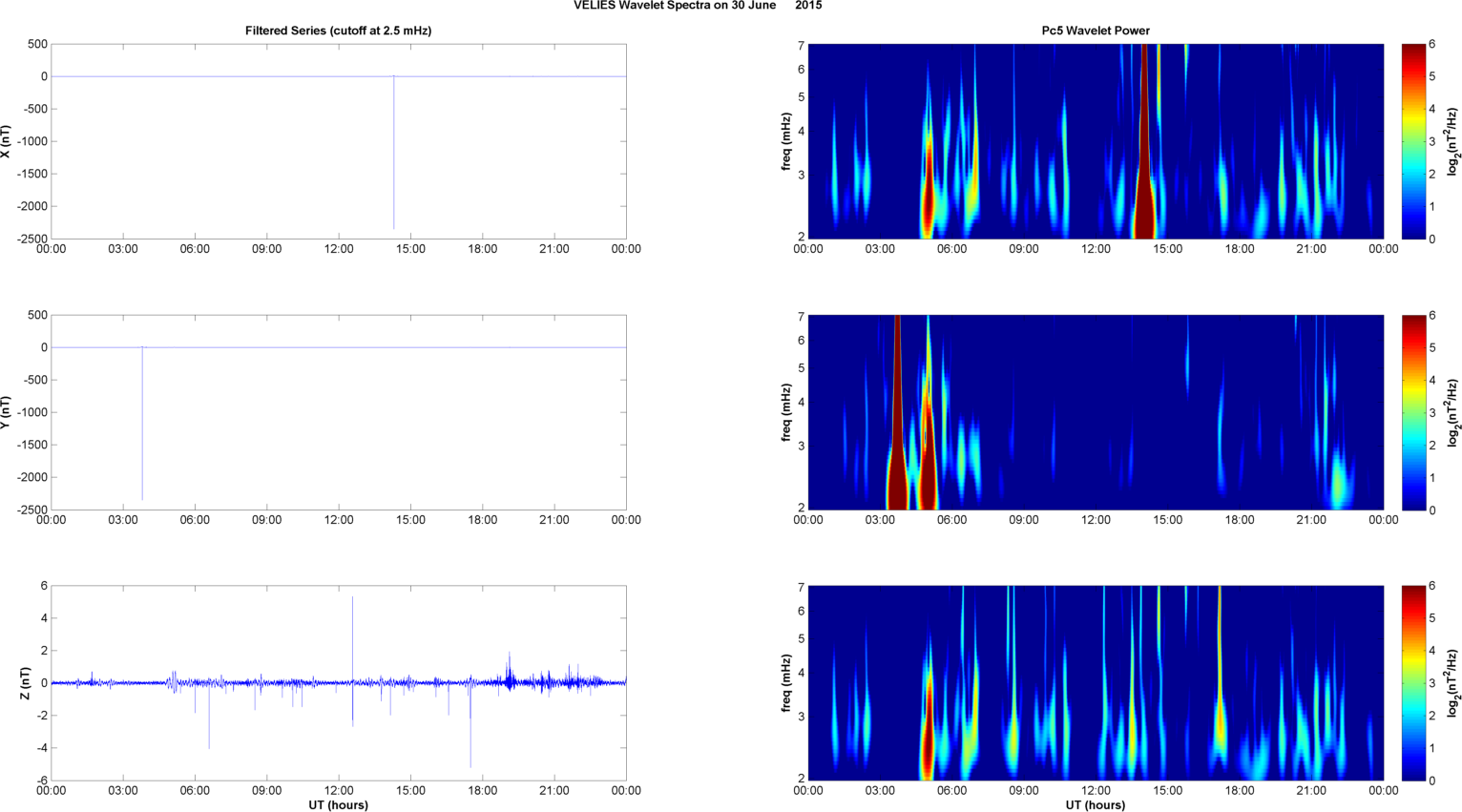Click the 'X (nT)' axis label

coord(7,141)
